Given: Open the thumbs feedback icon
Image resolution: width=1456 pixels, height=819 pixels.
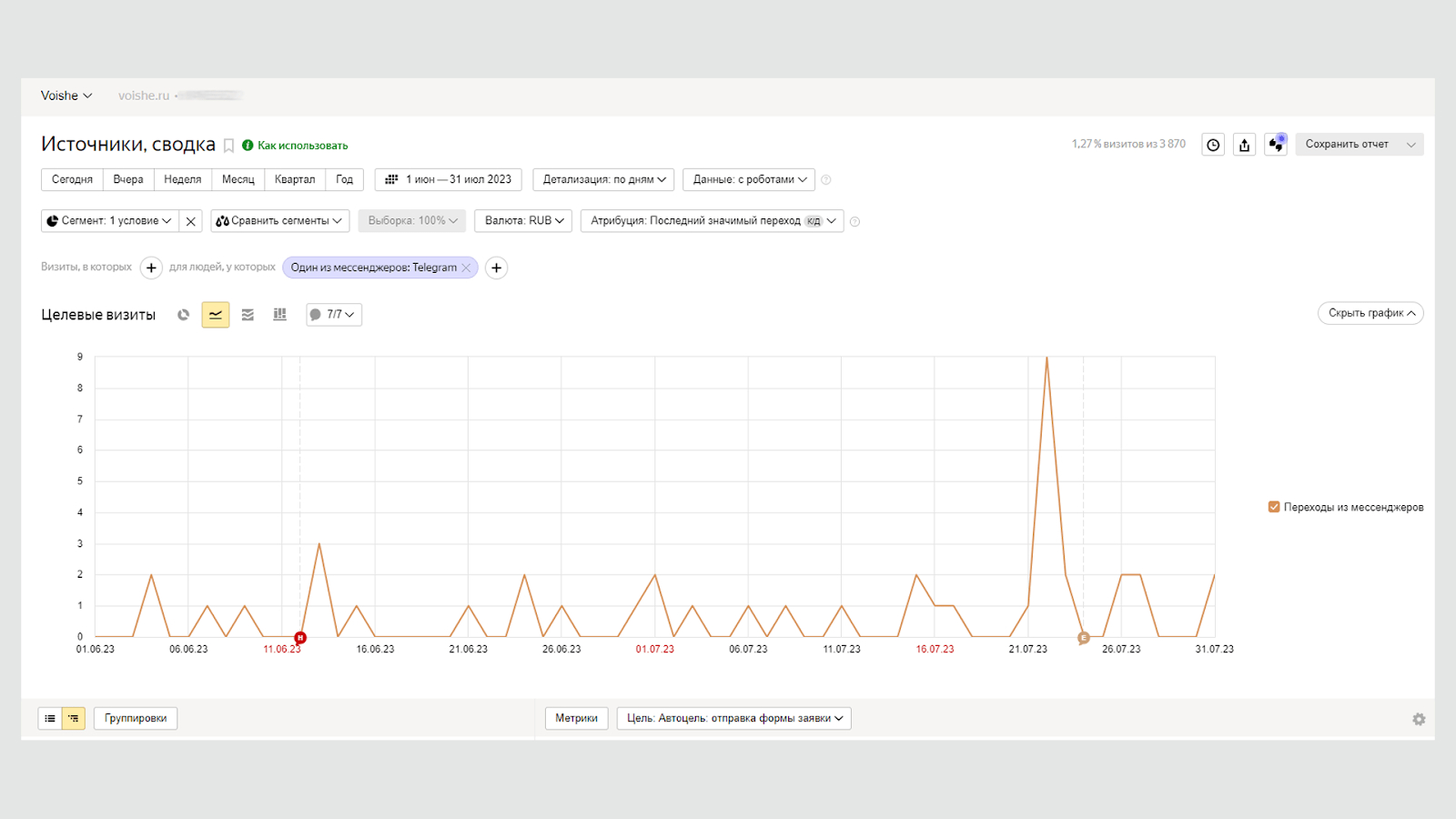Looking at the screenshot, I should [x=1276, y=145].
